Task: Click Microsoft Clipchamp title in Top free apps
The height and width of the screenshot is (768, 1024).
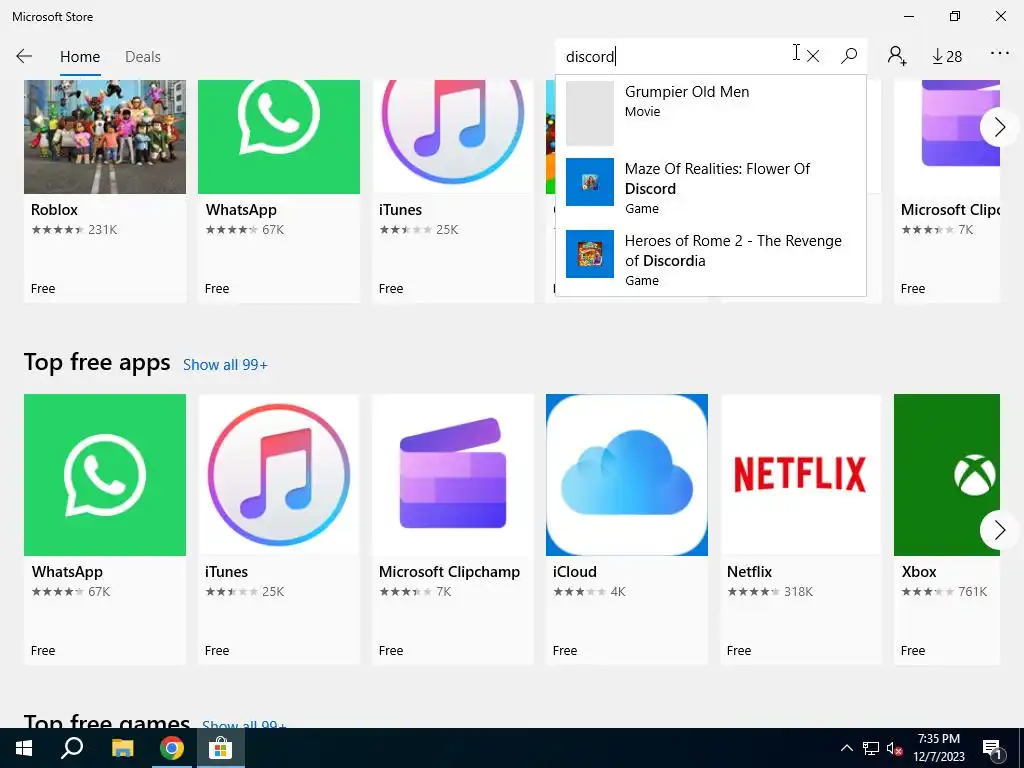Action: pos(449,571)
